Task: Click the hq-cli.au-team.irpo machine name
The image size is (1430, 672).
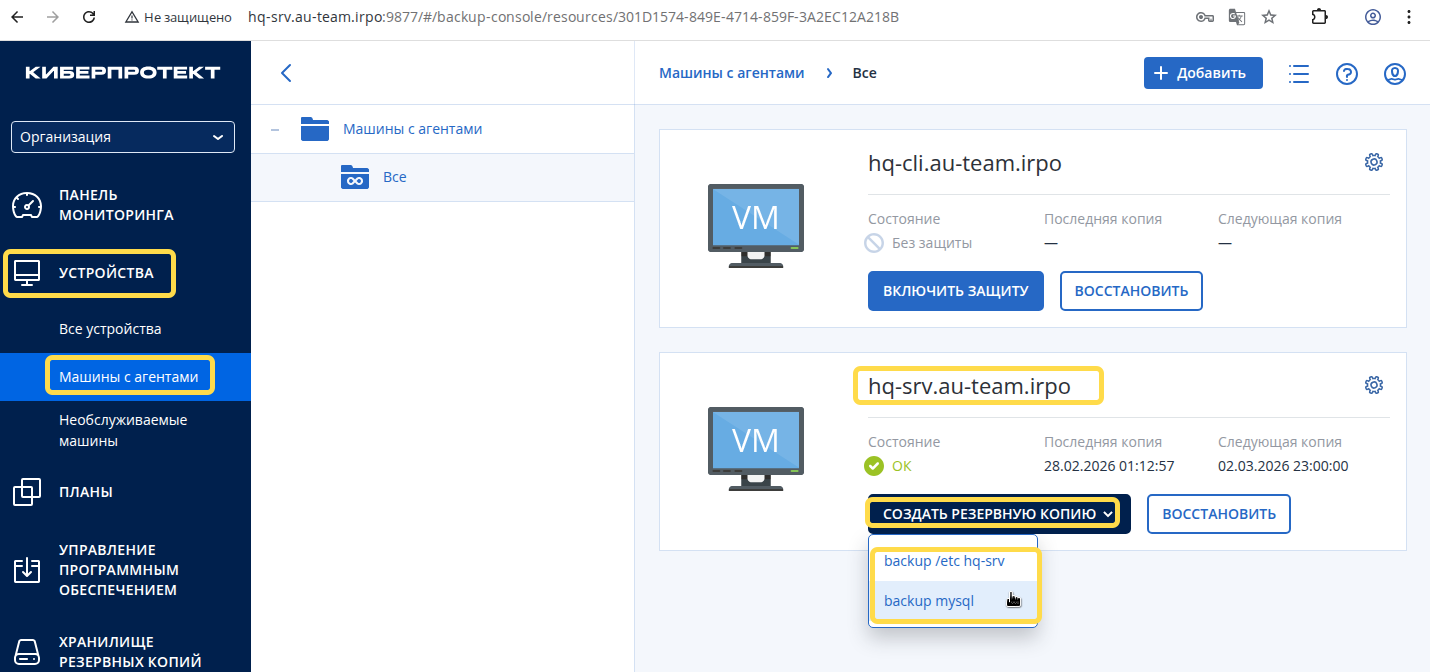Action: click(x=965, y=163)
